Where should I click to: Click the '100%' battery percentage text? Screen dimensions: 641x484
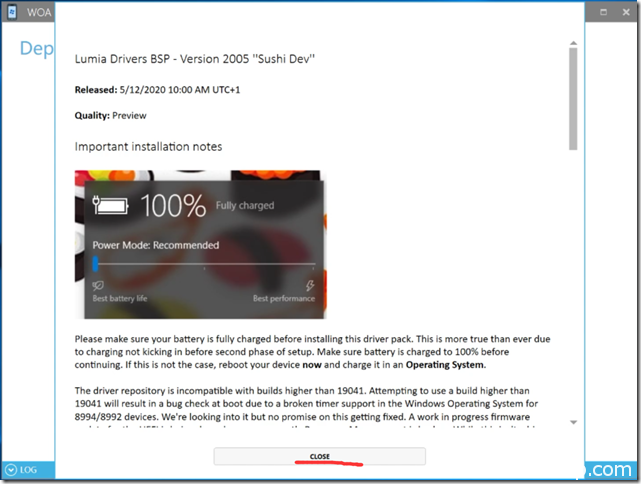[173, 206]
